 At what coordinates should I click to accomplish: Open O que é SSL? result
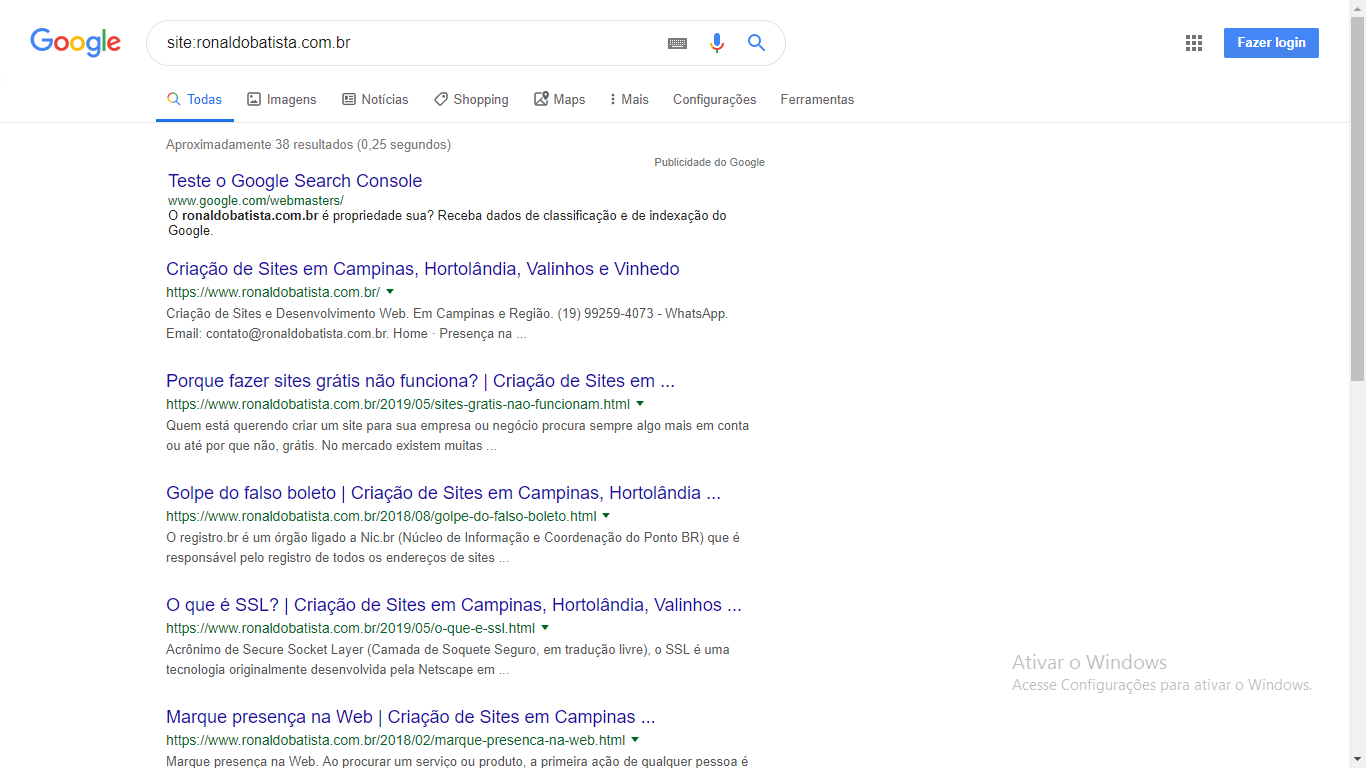[454, 605]
